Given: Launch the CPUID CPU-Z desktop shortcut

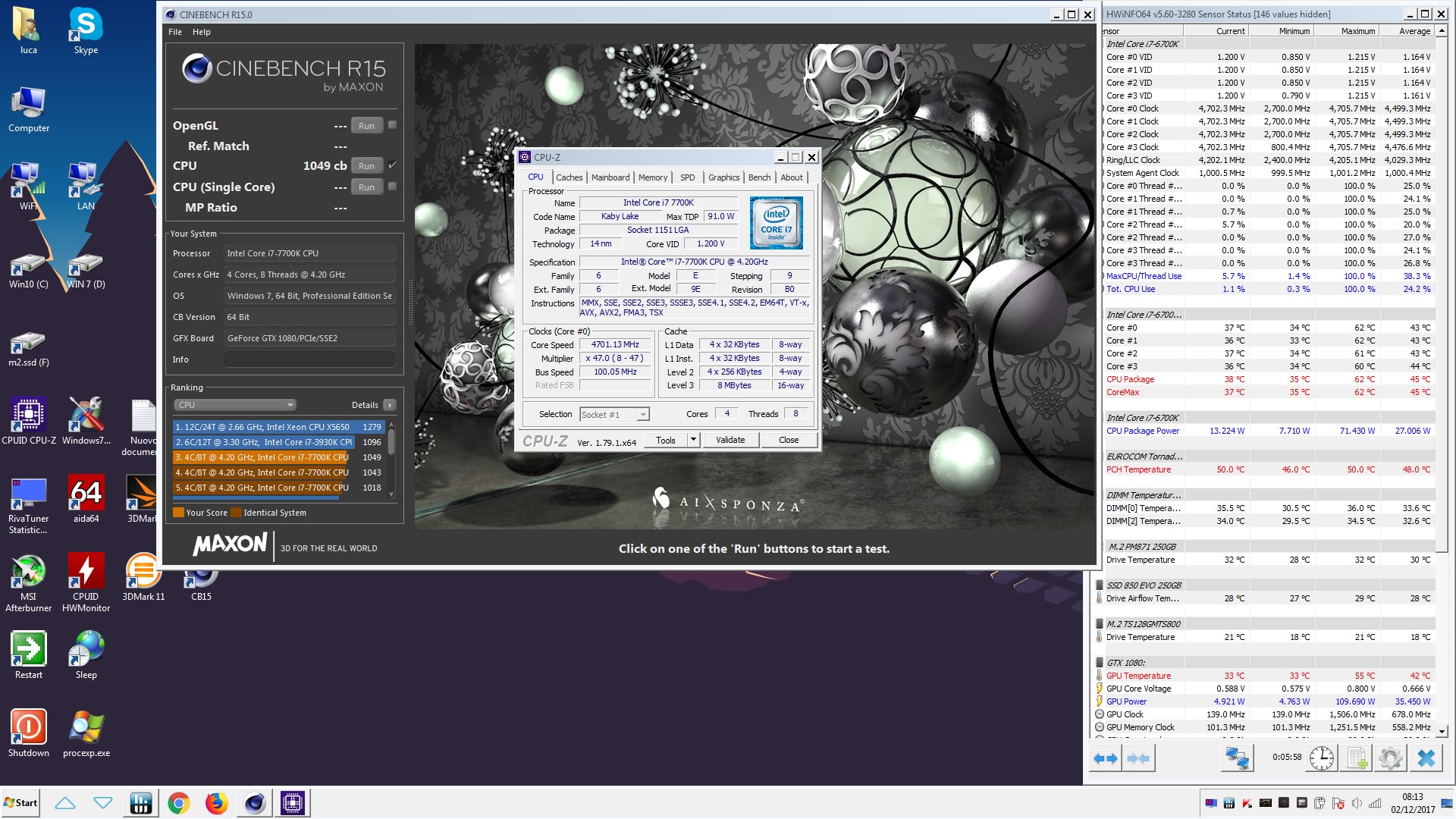Looking at the screenshot, I should (29, 420).
